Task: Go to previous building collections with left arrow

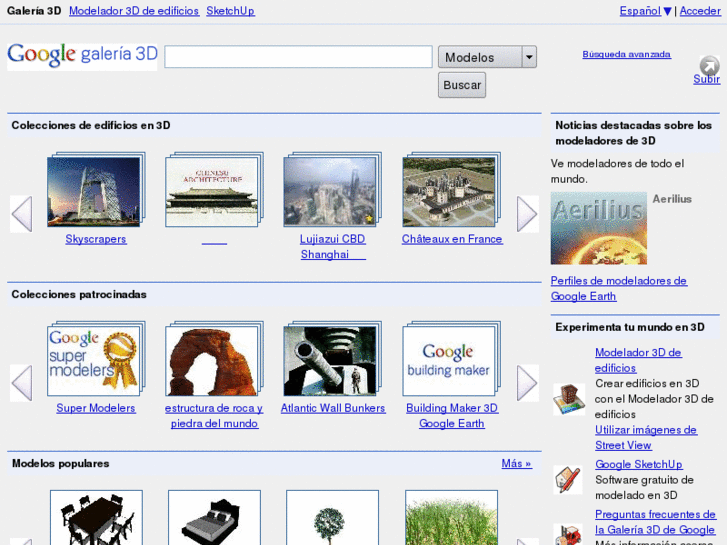Action: tap(22, 214)
